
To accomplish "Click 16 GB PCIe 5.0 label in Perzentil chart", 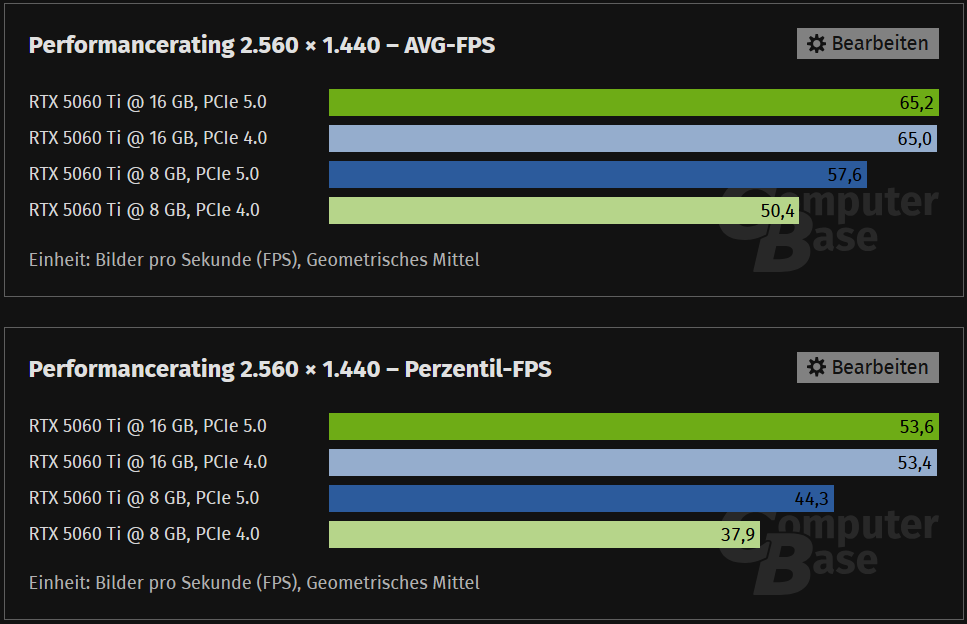I will (148, 426).
